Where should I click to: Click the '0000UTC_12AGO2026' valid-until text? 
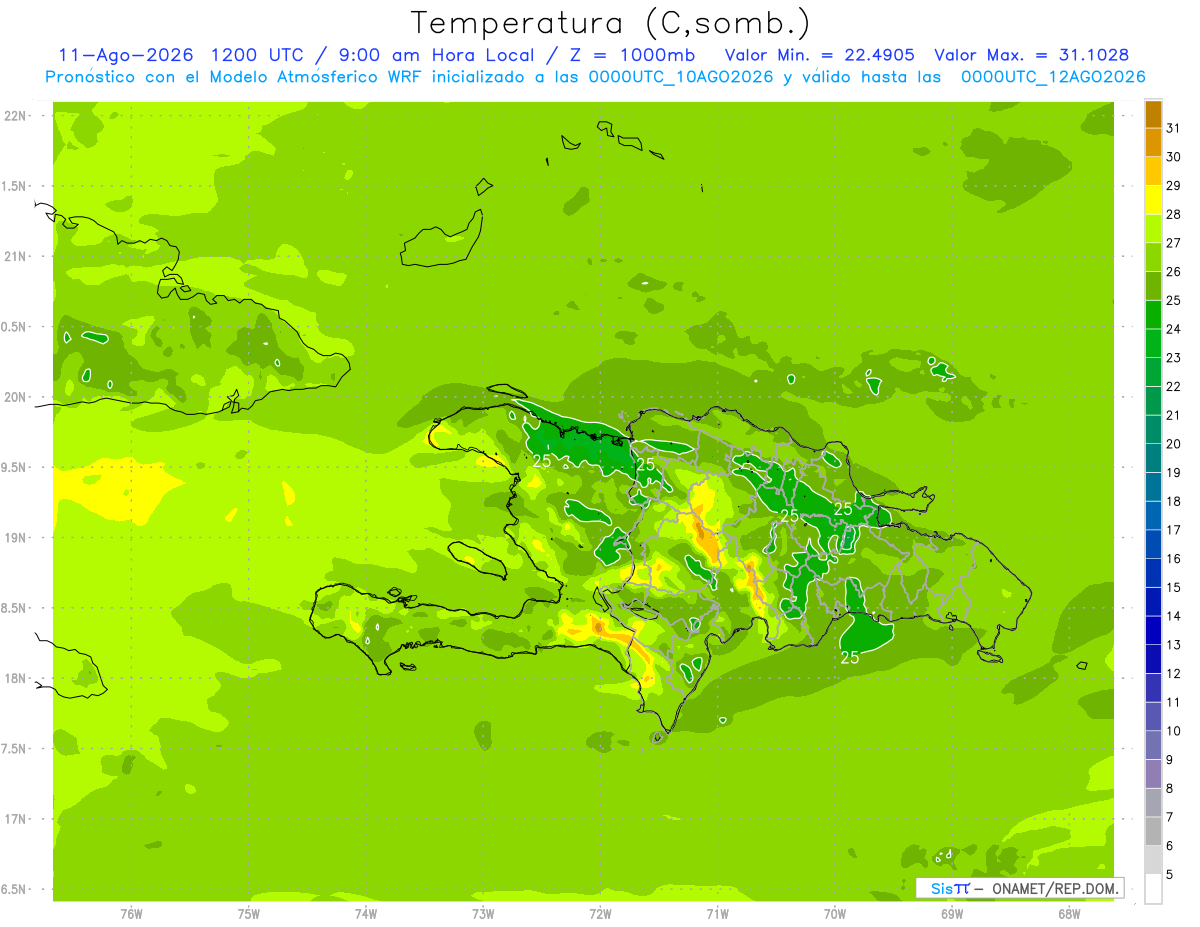1053,77
